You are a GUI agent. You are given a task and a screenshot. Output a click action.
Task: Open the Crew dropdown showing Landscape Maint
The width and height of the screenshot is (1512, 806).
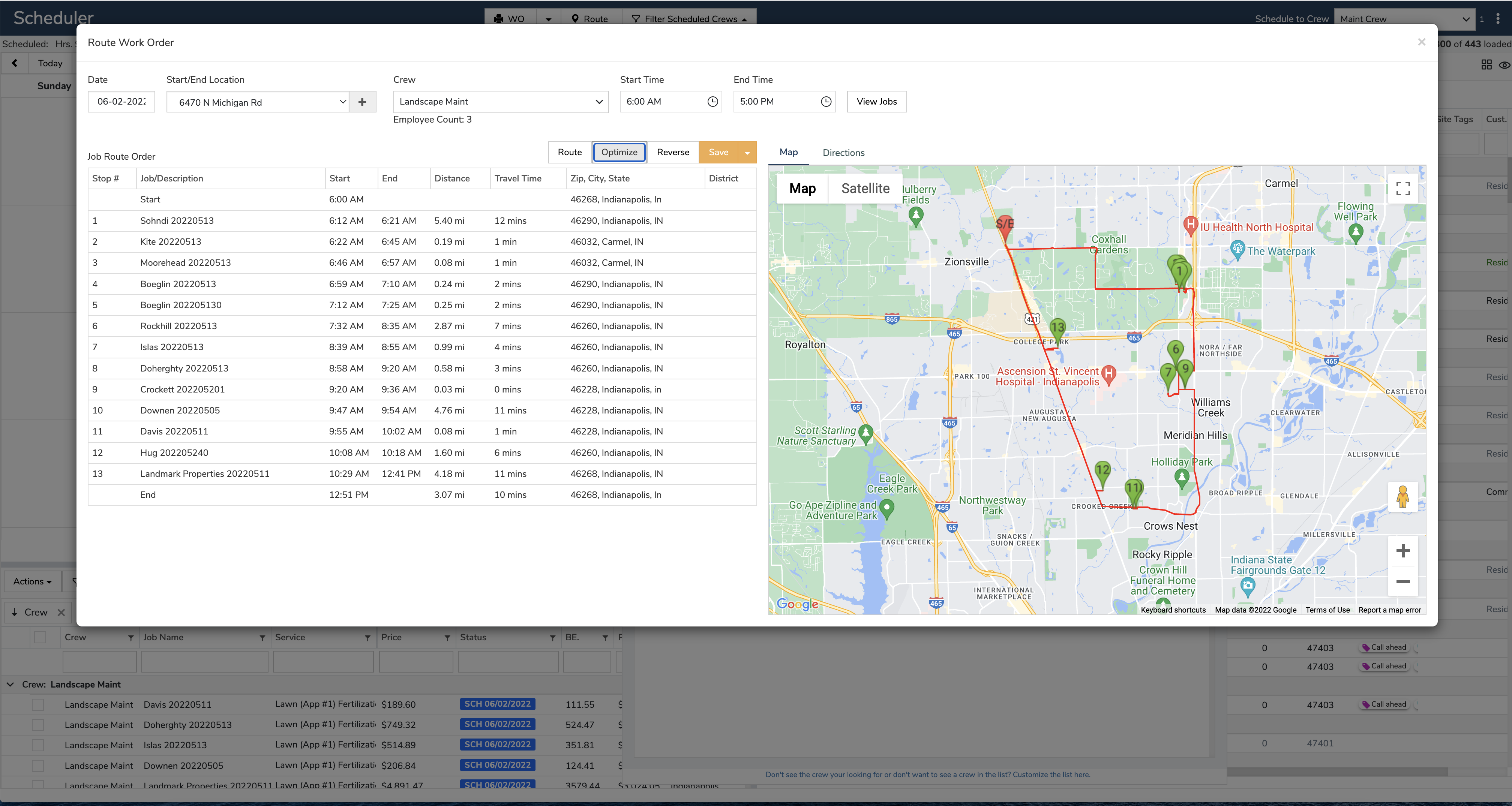501,102
